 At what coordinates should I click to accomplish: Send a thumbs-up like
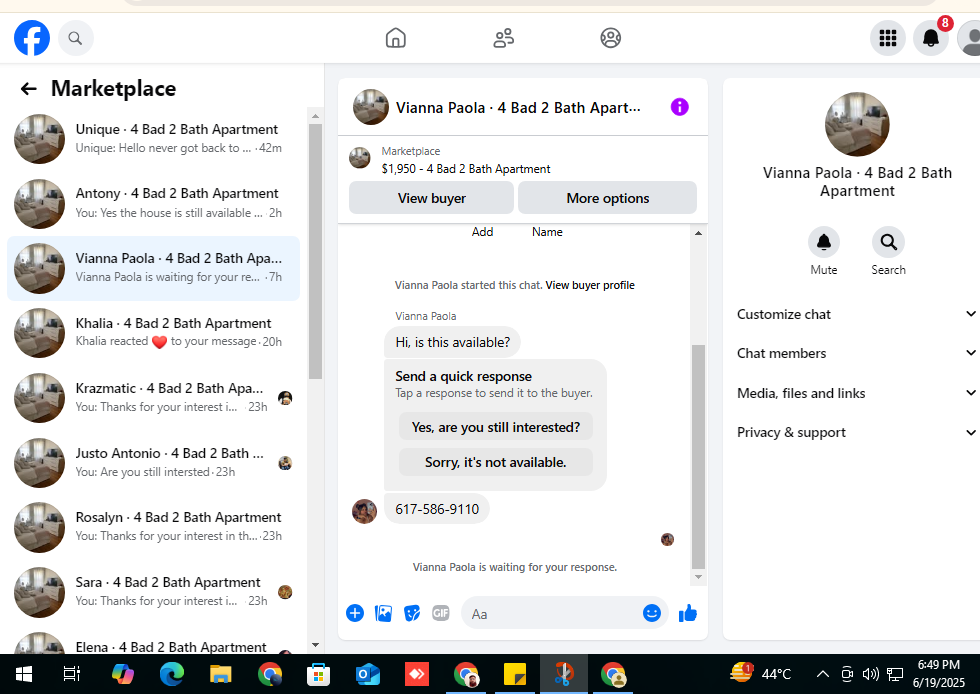(688, 613)
